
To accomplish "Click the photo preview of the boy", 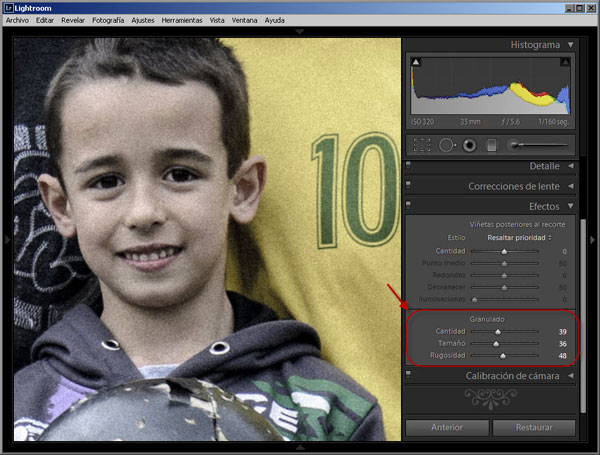I will [207, 239].
